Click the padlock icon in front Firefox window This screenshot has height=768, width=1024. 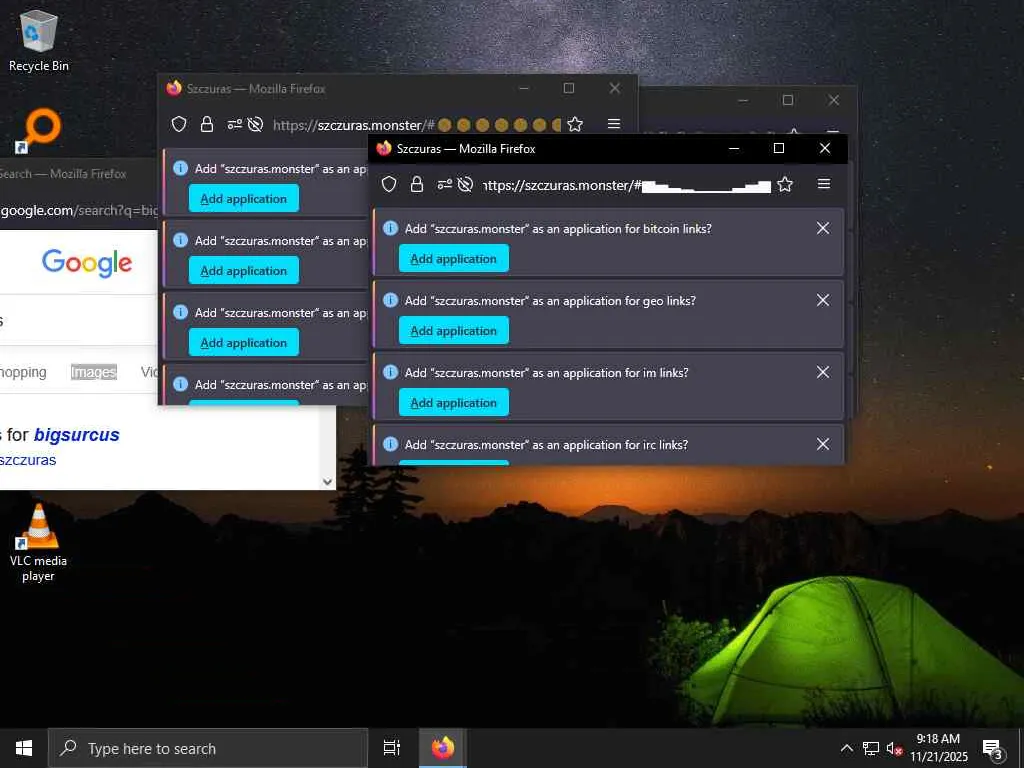click(x=417, y=185)
